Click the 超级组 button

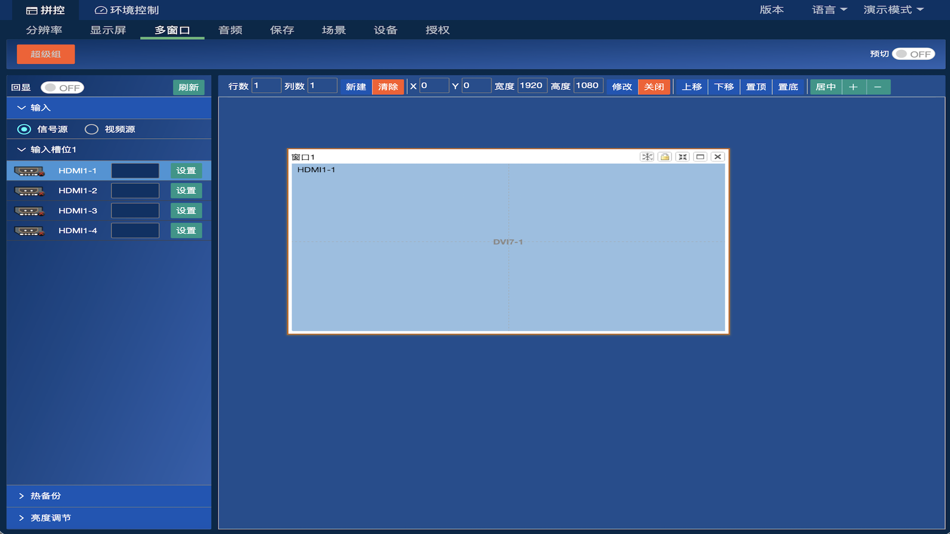(46, 54)
